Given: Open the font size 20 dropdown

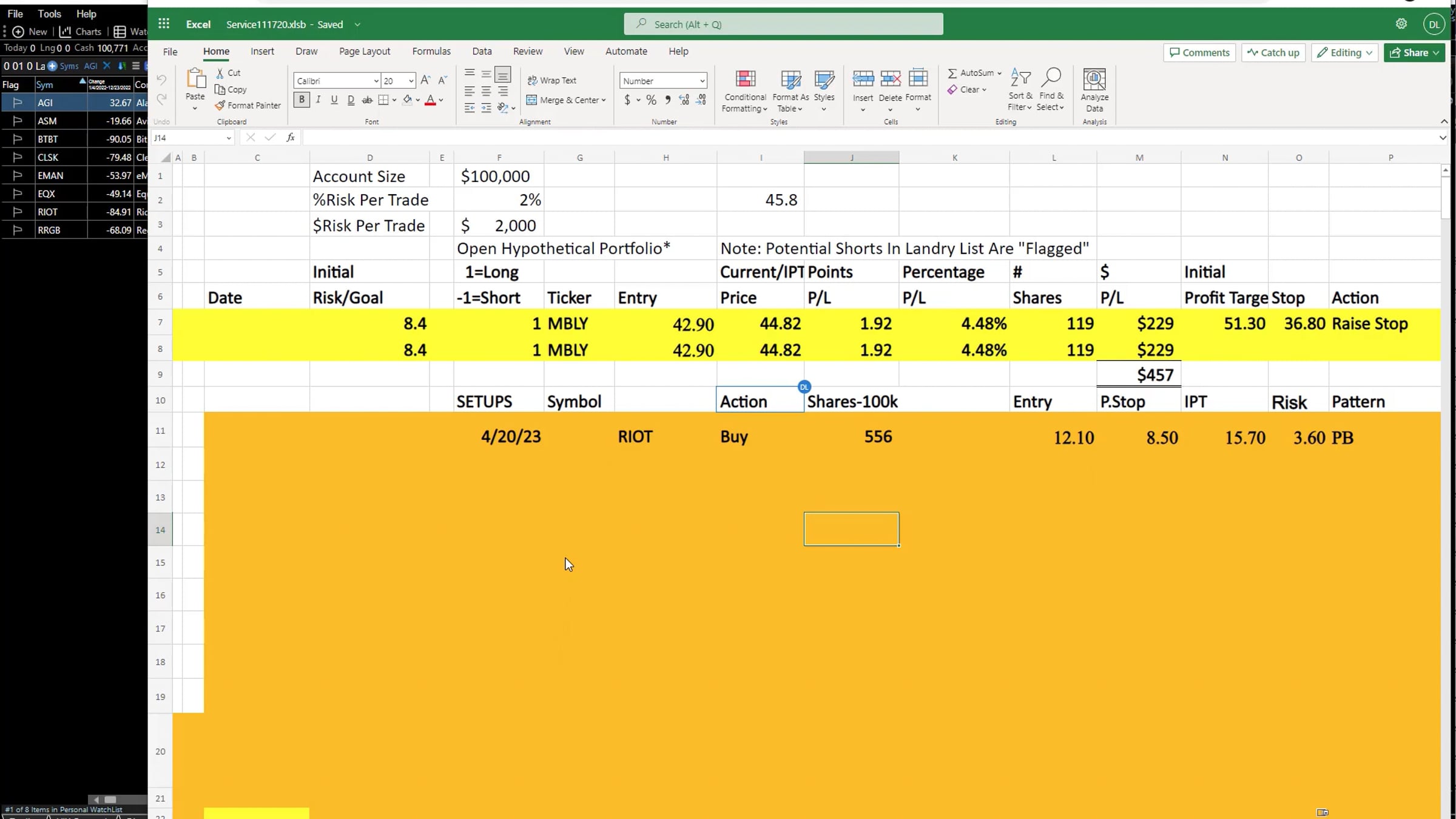Looking at the screenshot, I should [411, 81].
